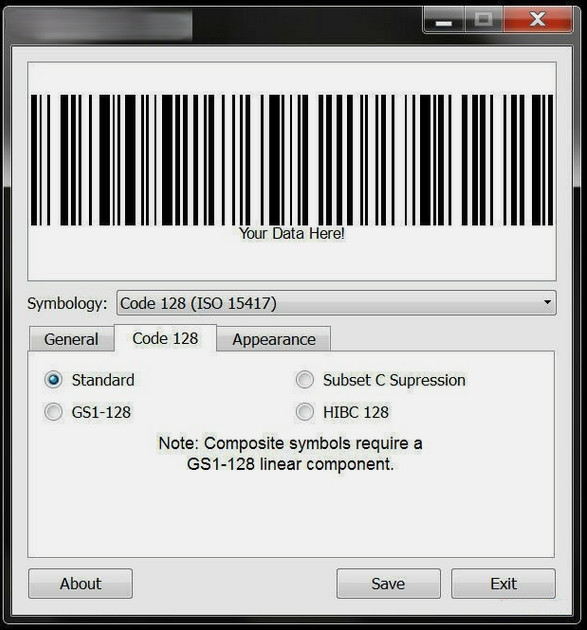
Task: Close the window with the X button
Action: pyautogui.click(x=538, y=19)
